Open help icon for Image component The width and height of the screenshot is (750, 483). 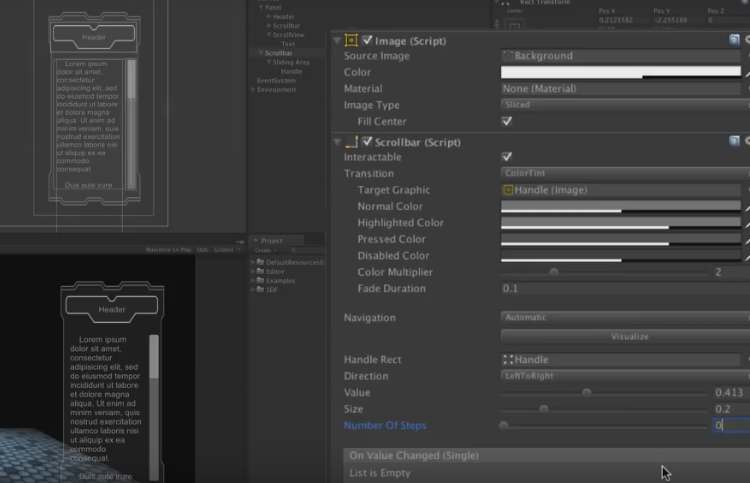734,40
